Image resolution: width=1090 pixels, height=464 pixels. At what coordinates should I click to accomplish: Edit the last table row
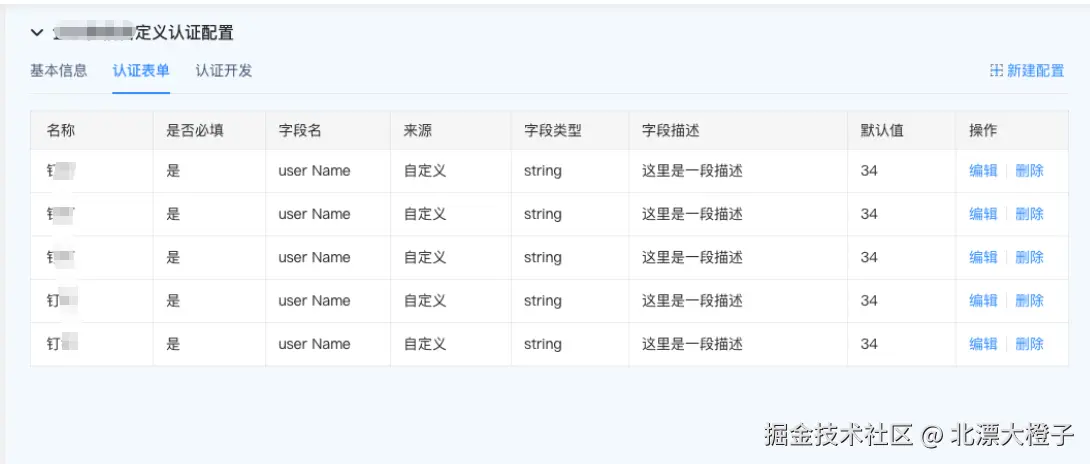[x=983, y=344]
